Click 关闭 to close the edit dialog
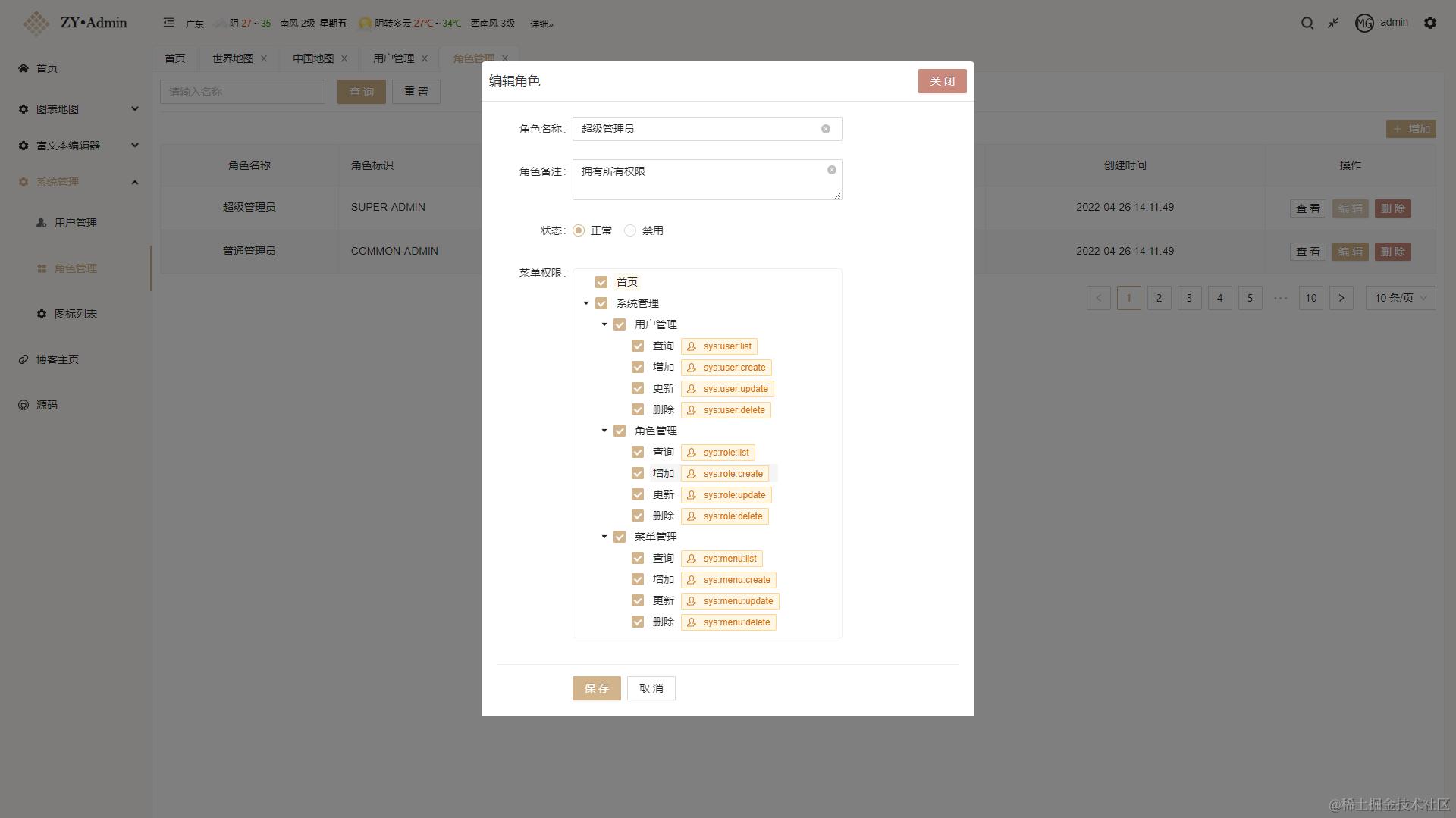The image size is (1456, 818). tap(942, 81)
